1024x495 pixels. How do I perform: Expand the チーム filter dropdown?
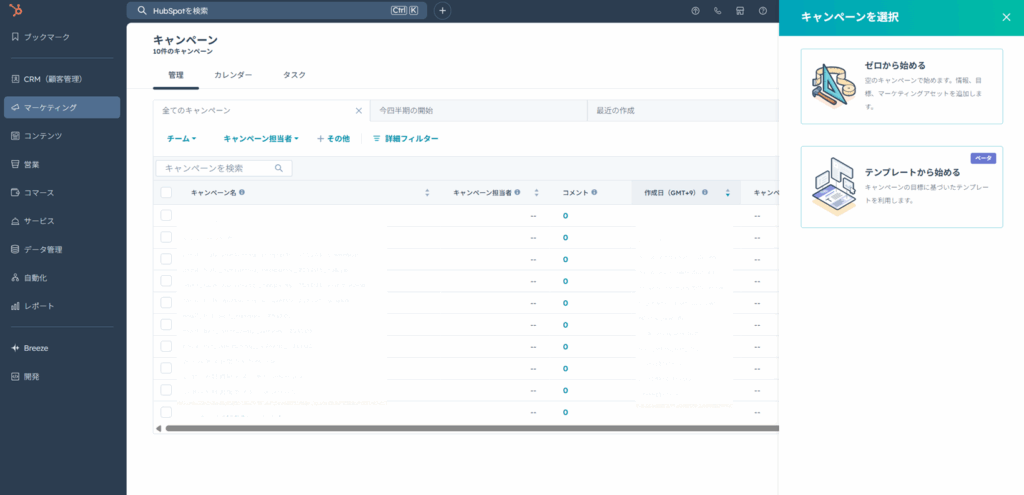tap(181, 139)
